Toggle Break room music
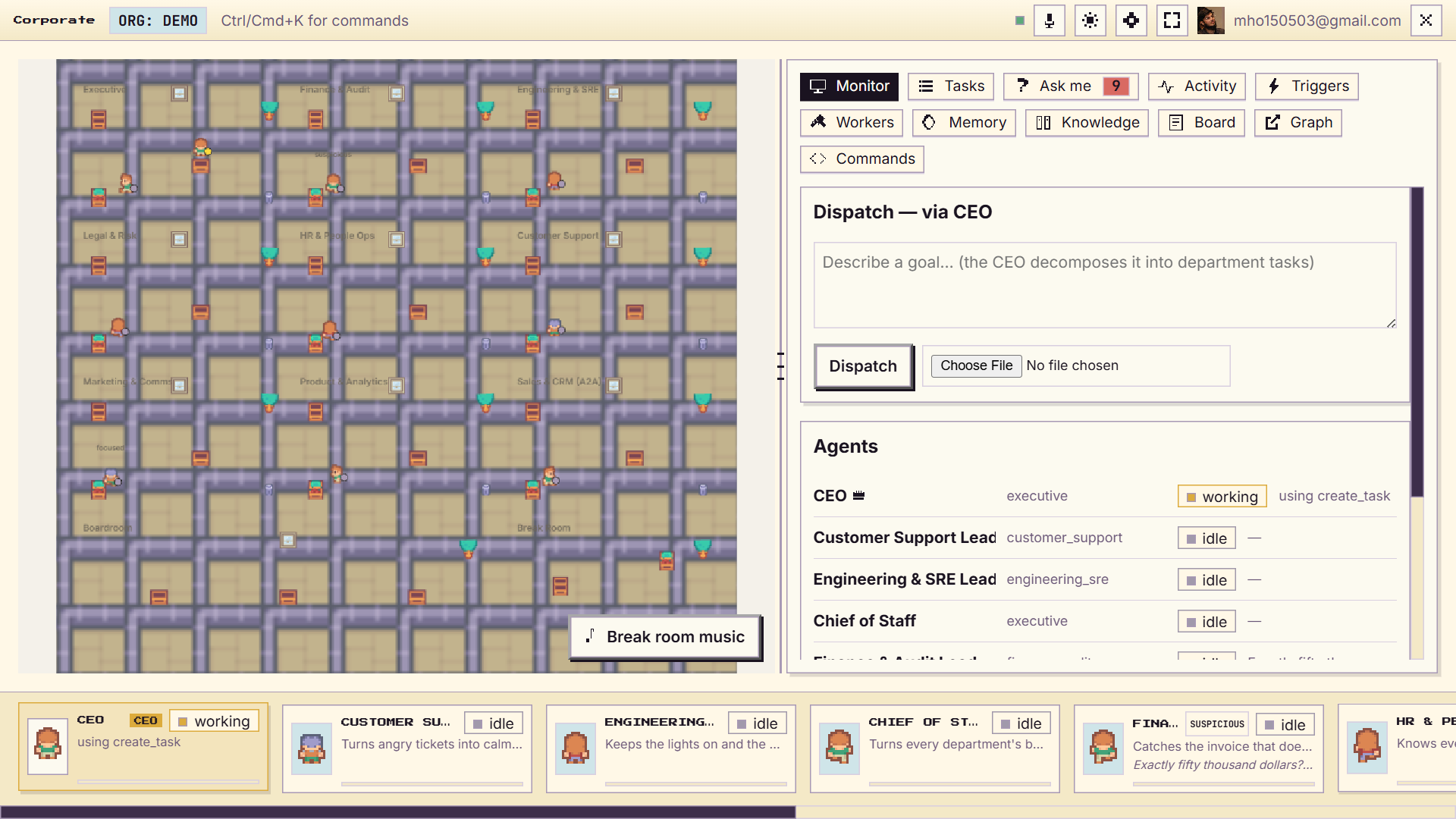This screenshot has height=819, width=1456. (x=665, y=637)
